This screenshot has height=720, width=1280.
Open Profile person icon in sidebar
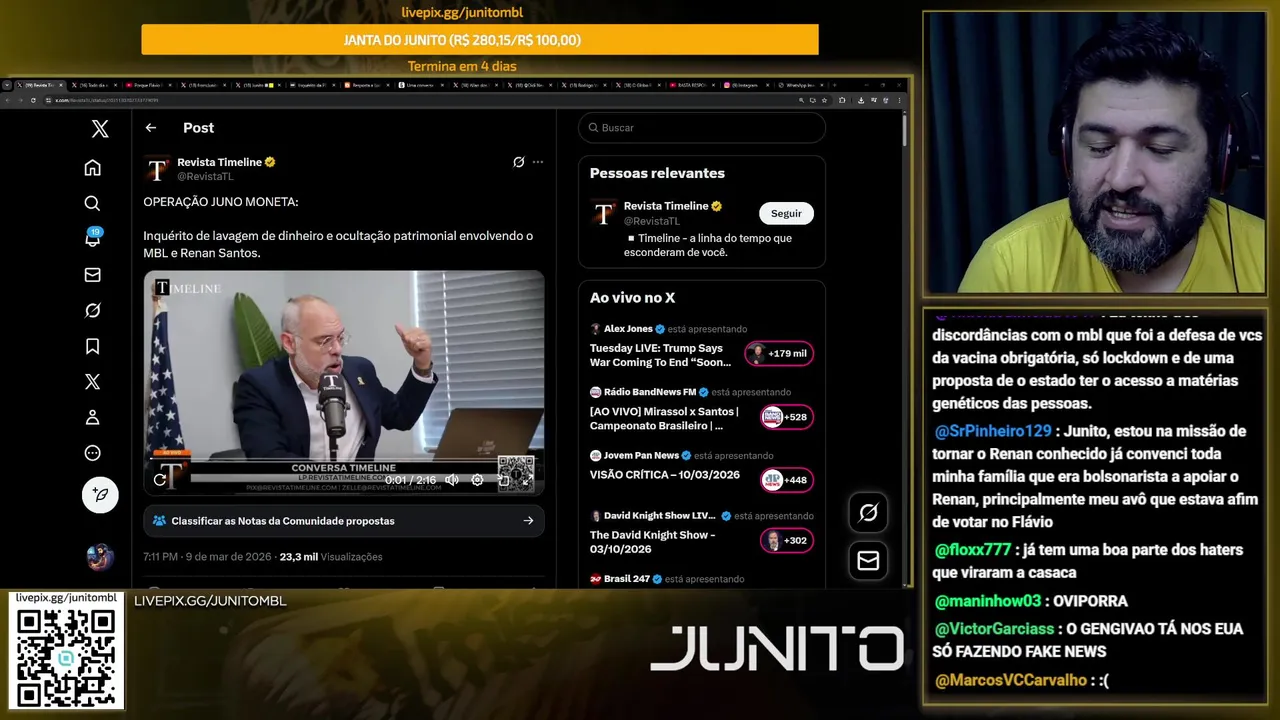click(92, 417)
